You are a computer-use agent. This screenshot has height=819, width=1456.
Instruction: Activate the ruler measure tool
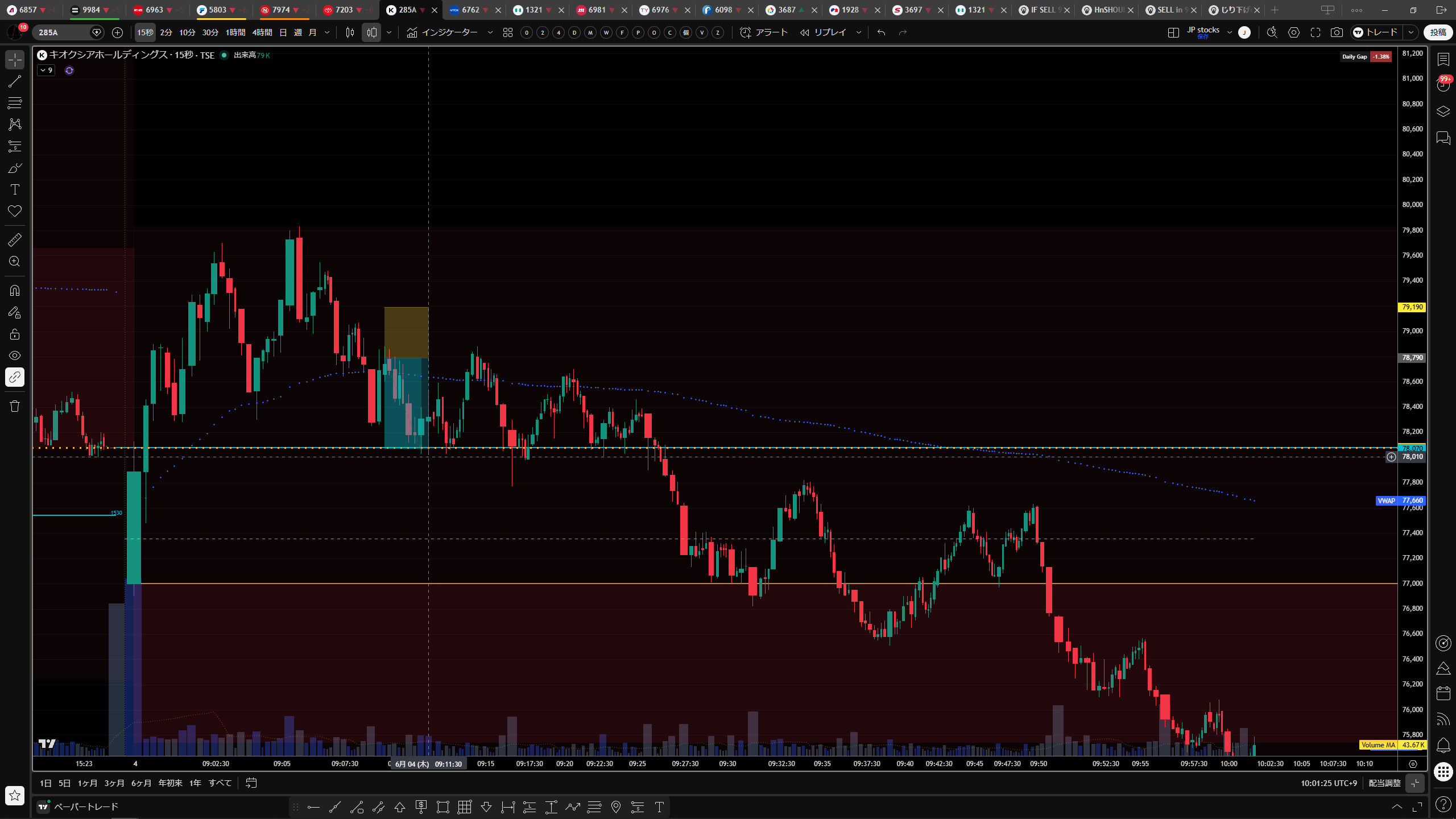tap(15, 240)
